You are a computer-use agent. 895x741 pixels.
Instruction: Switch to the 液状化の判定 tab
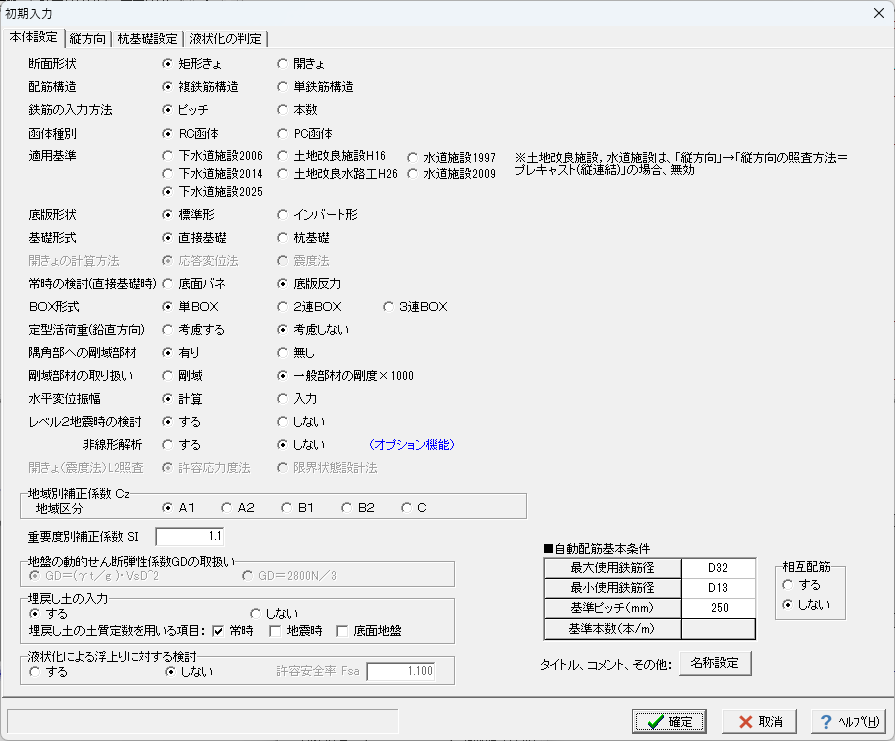click(x=225, y=39)
